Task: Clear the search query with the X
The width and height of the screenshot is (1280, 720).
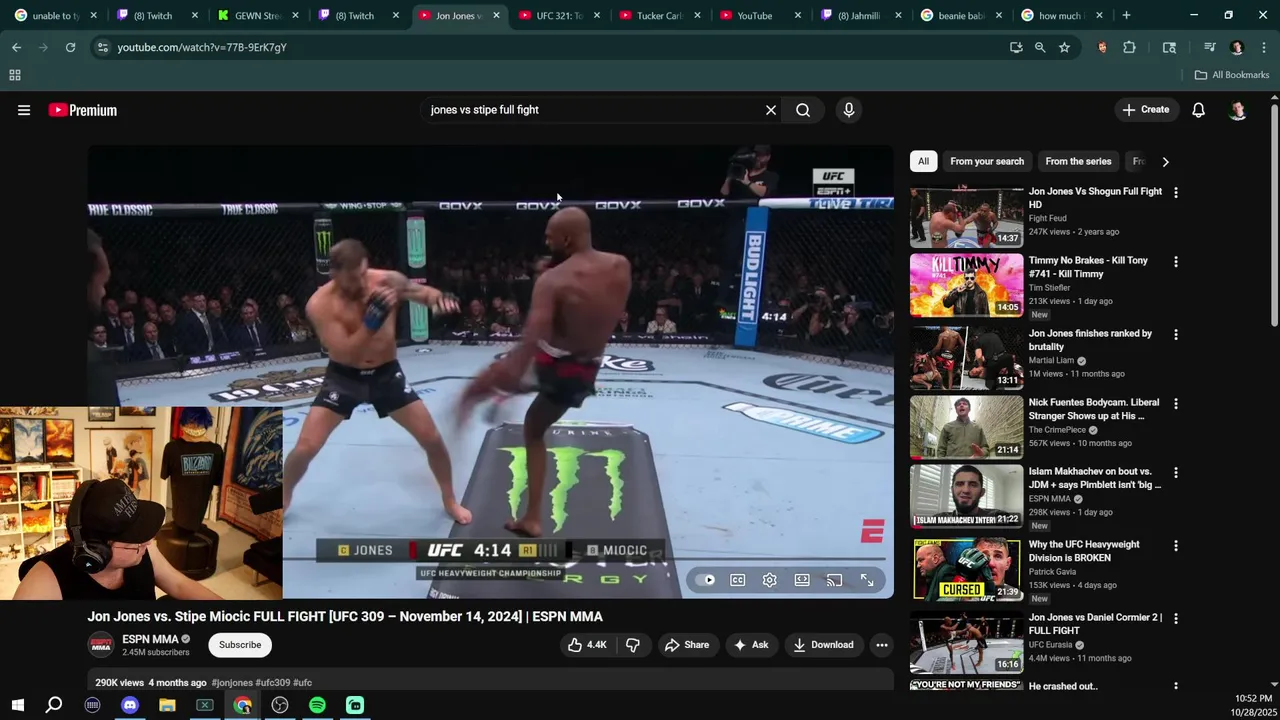Action: (771, 110)
